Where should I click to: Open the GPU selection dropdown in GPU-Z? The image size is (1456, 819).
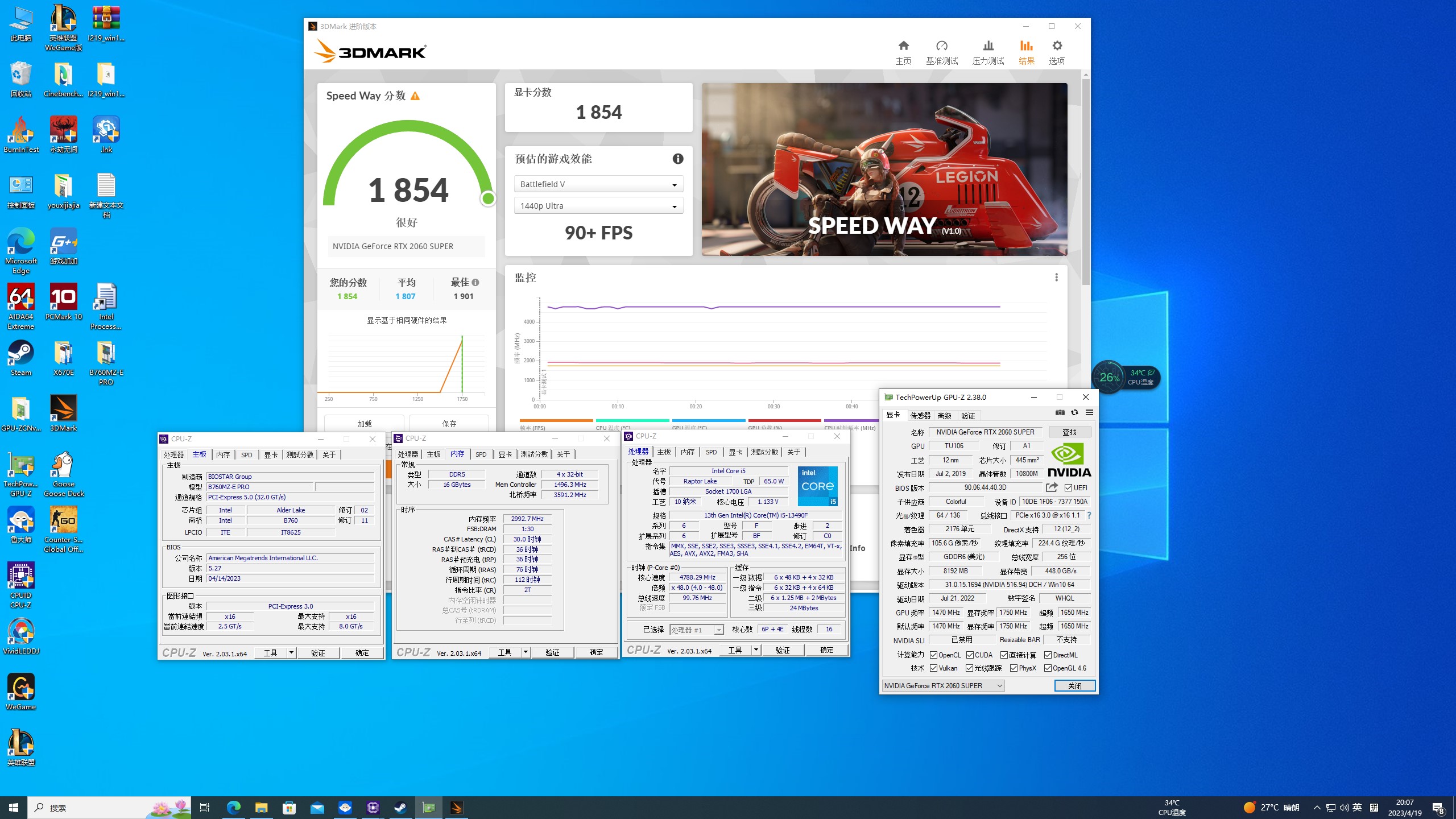tap(943, 686)
